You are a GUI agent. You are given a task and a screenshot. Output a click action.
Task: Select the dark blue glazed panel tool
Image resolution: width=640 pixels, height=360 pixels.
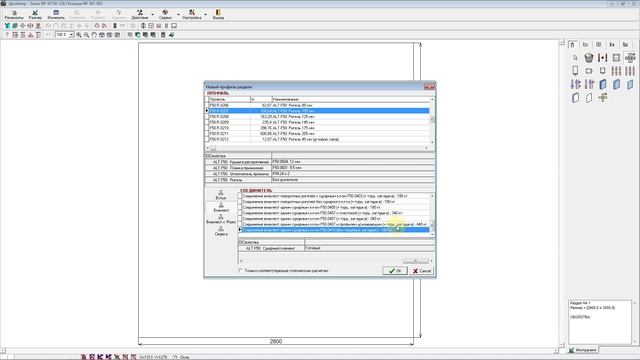(602, 84)
